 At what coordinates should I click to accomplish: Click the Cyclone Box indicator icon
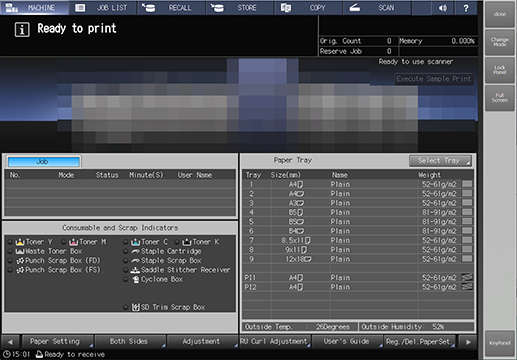point(136,279)
